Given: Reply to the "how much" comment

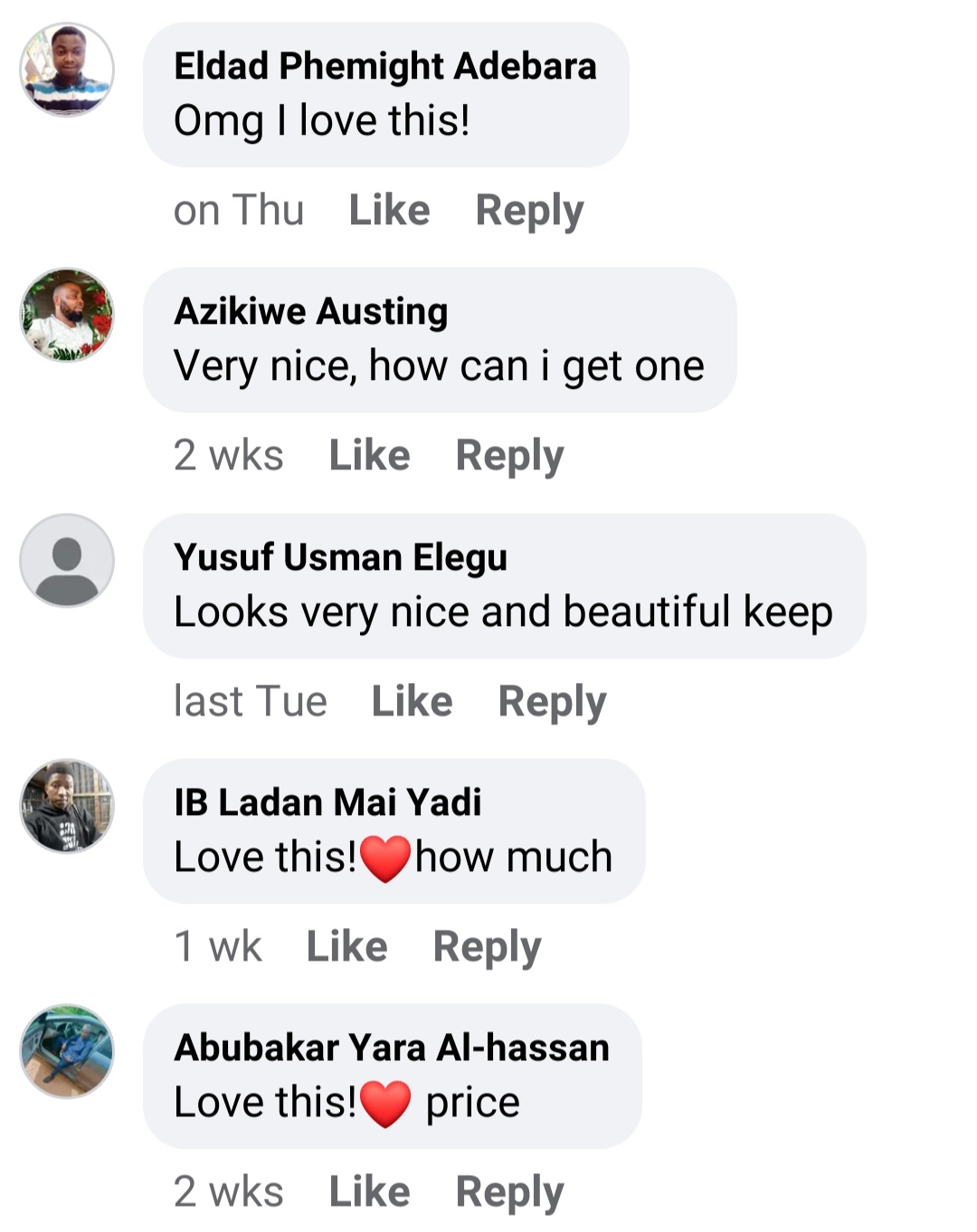Looking at the screenshot, I should (x=487, y=947).
